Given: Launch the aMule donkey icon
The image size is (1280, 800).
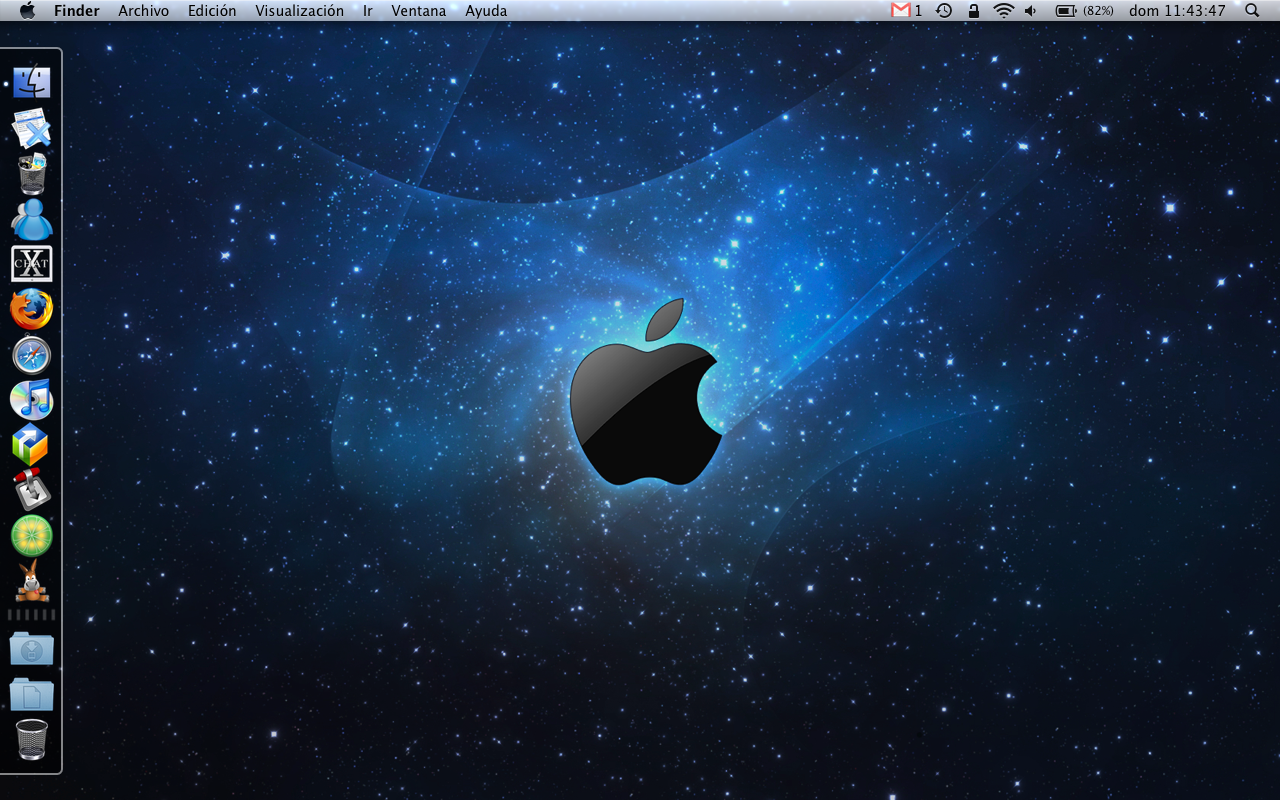Looking at the screenshot, I should [32, 581].
